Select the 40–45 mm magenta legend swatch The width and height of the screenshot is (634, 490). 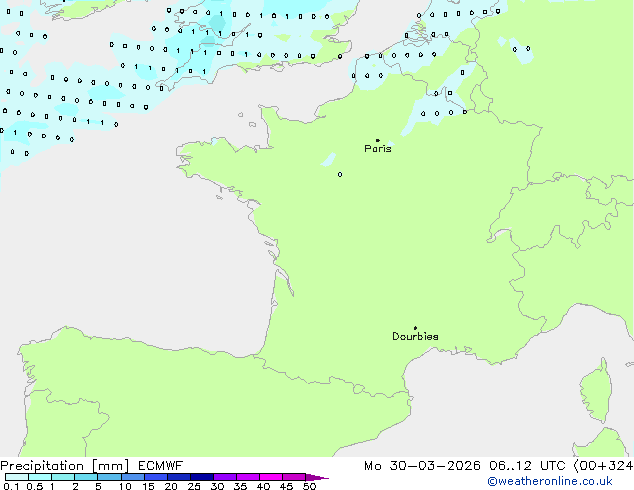(x=271, y=477)
